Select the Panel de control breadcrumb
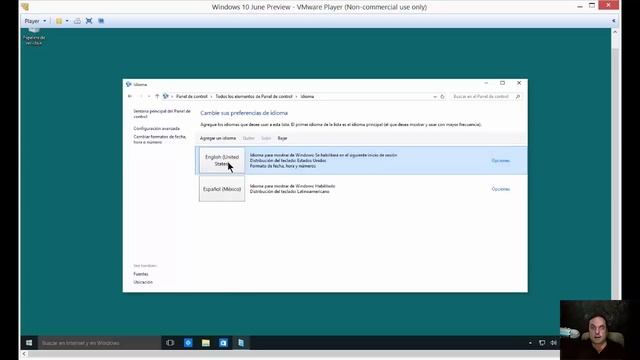This screenshot has width=640, height=360. [192, 97]
